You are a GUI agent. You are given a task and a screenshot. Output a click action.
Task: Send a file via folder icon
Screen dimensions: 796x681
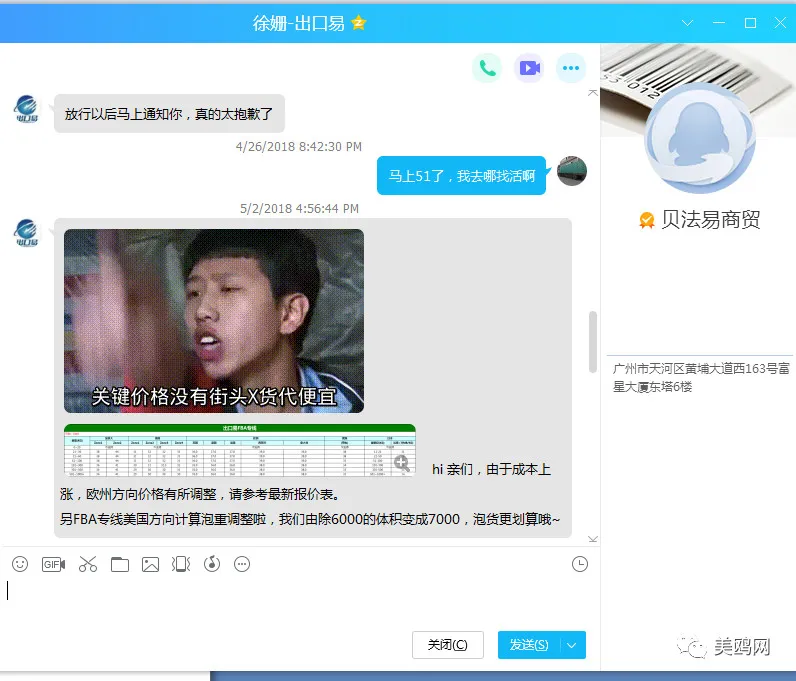[x=120, y=564]
